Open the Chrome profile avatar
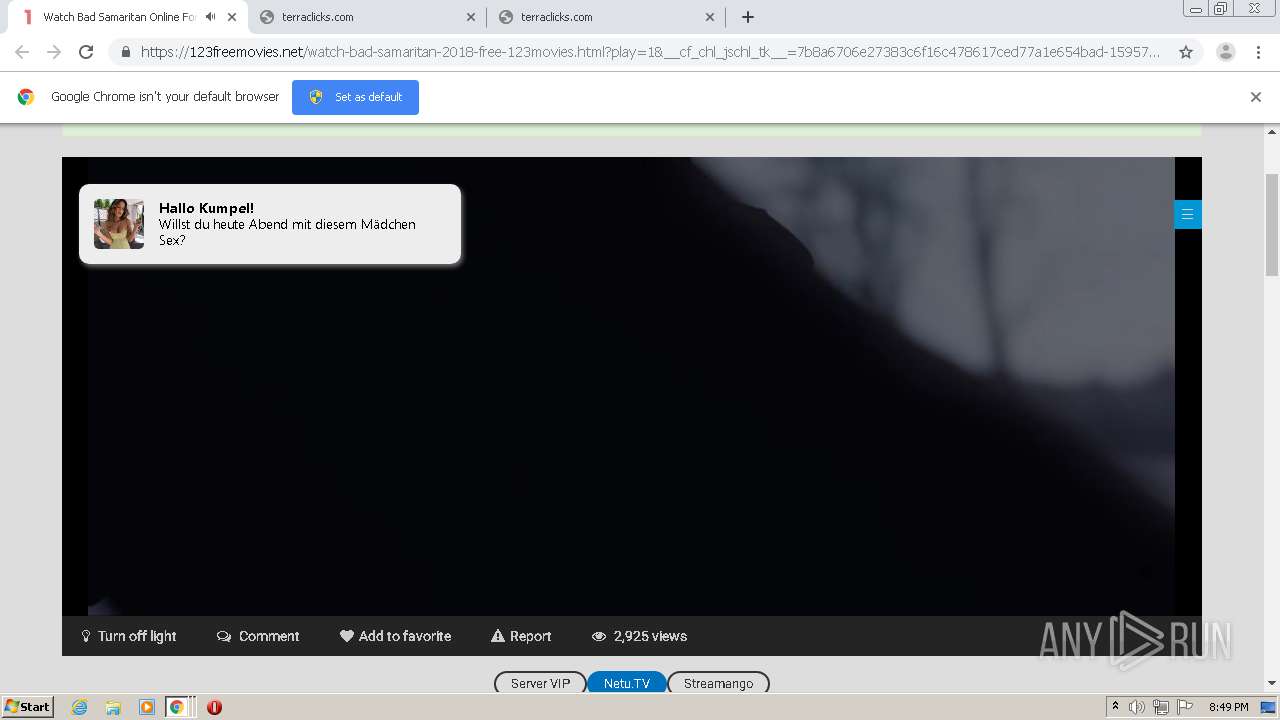This screenshot has height=720, width=1280. [x=1226, y=52]
